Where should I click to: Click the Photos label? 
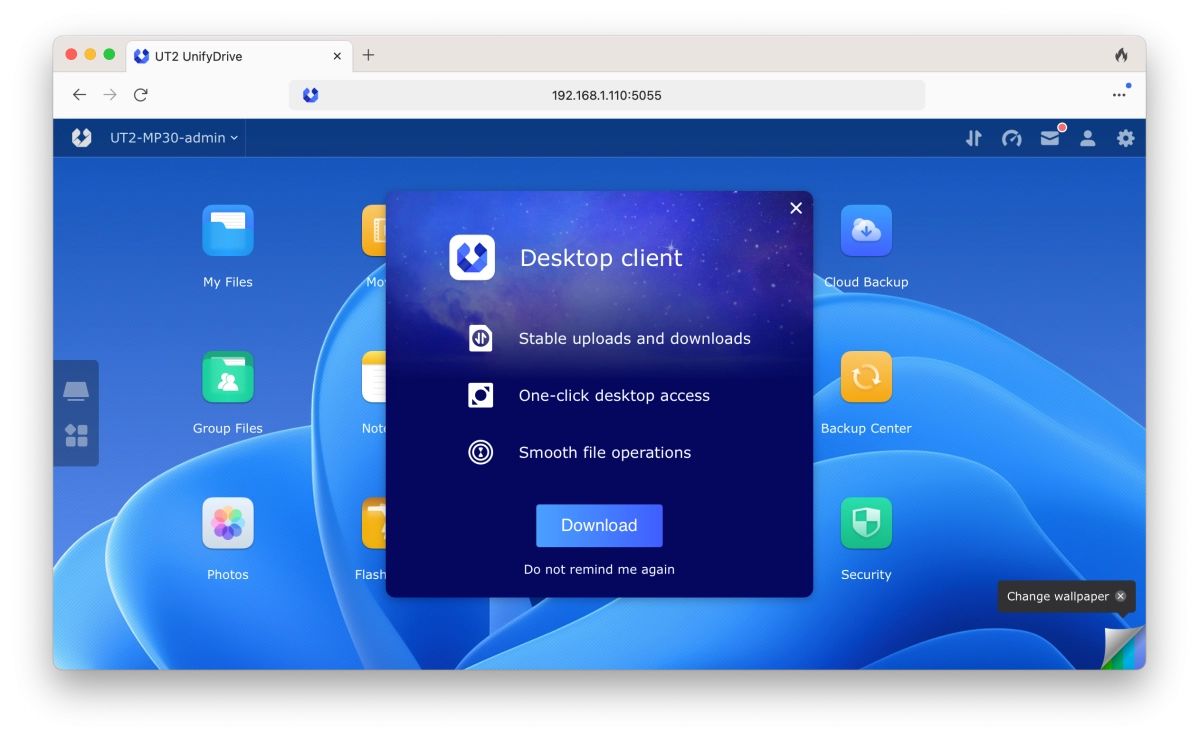click(x=228, y=575)
